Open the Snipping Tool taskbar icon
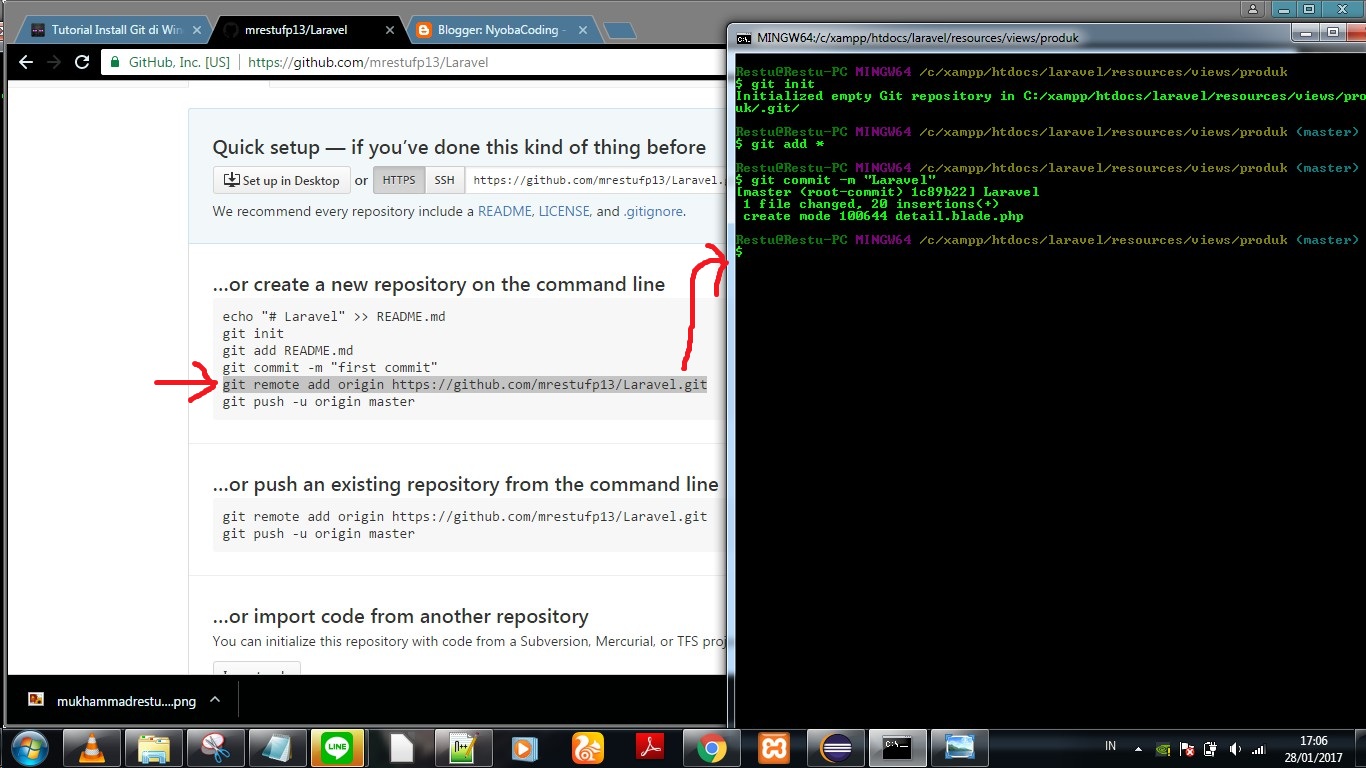 (216, 747)
